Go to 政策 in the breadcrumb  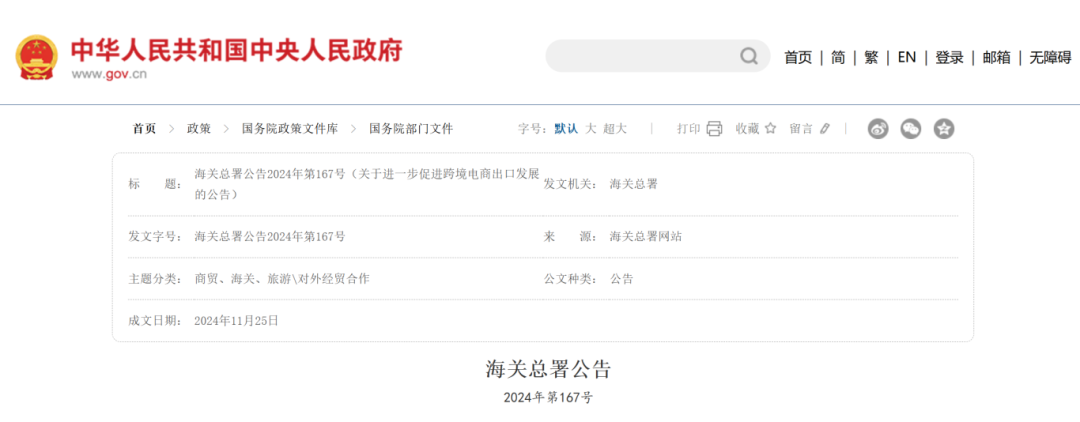pos(199,129)
